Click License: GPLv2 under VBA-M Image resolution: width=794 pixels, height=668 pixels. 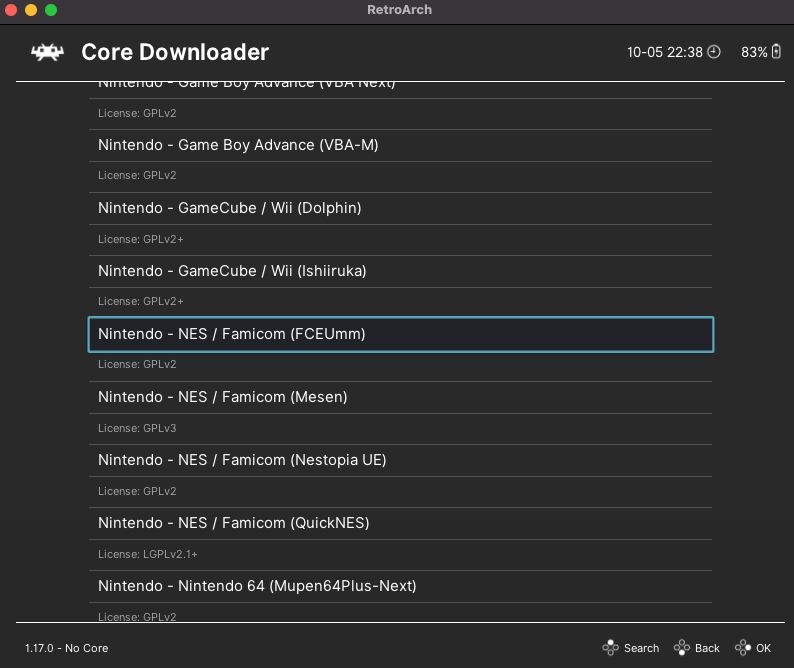[x=137, y=175]
